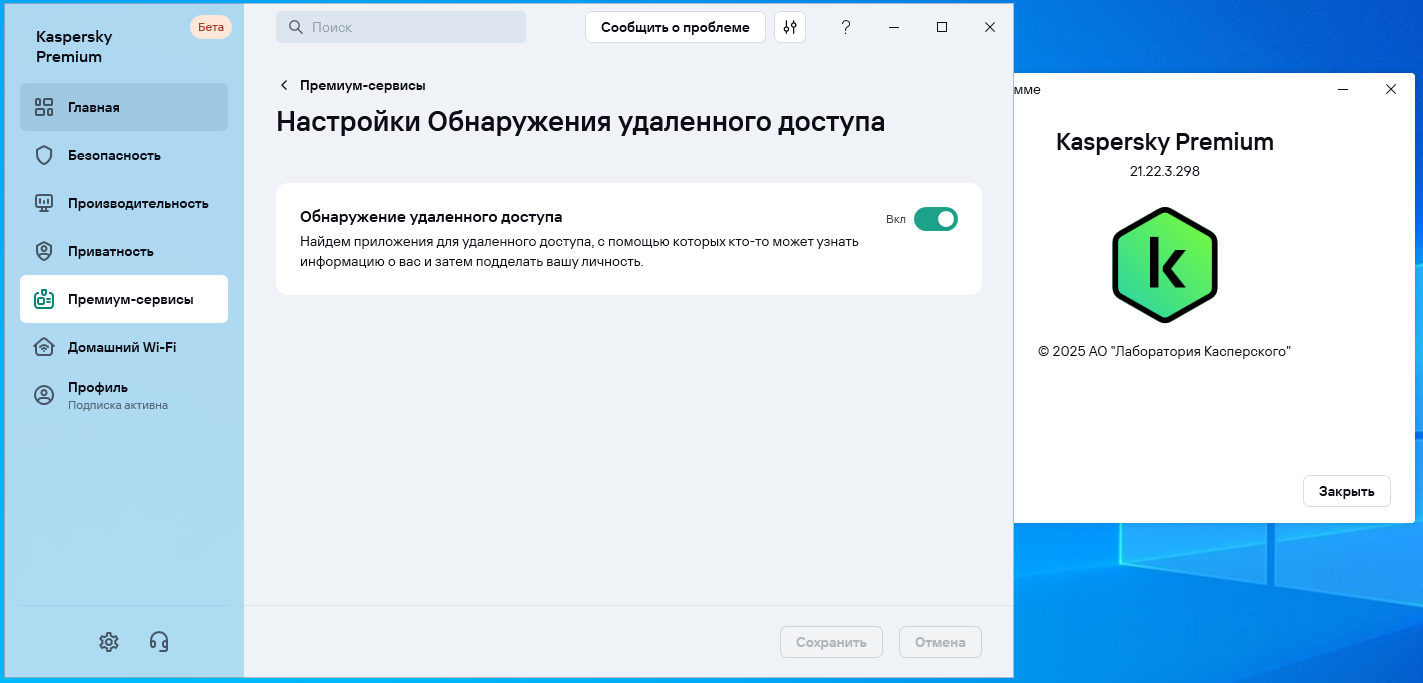The width and height of the screenshot is (1423, 683).
Task: Select Премиум-сервисы in the sidebar
Action: 124,299
